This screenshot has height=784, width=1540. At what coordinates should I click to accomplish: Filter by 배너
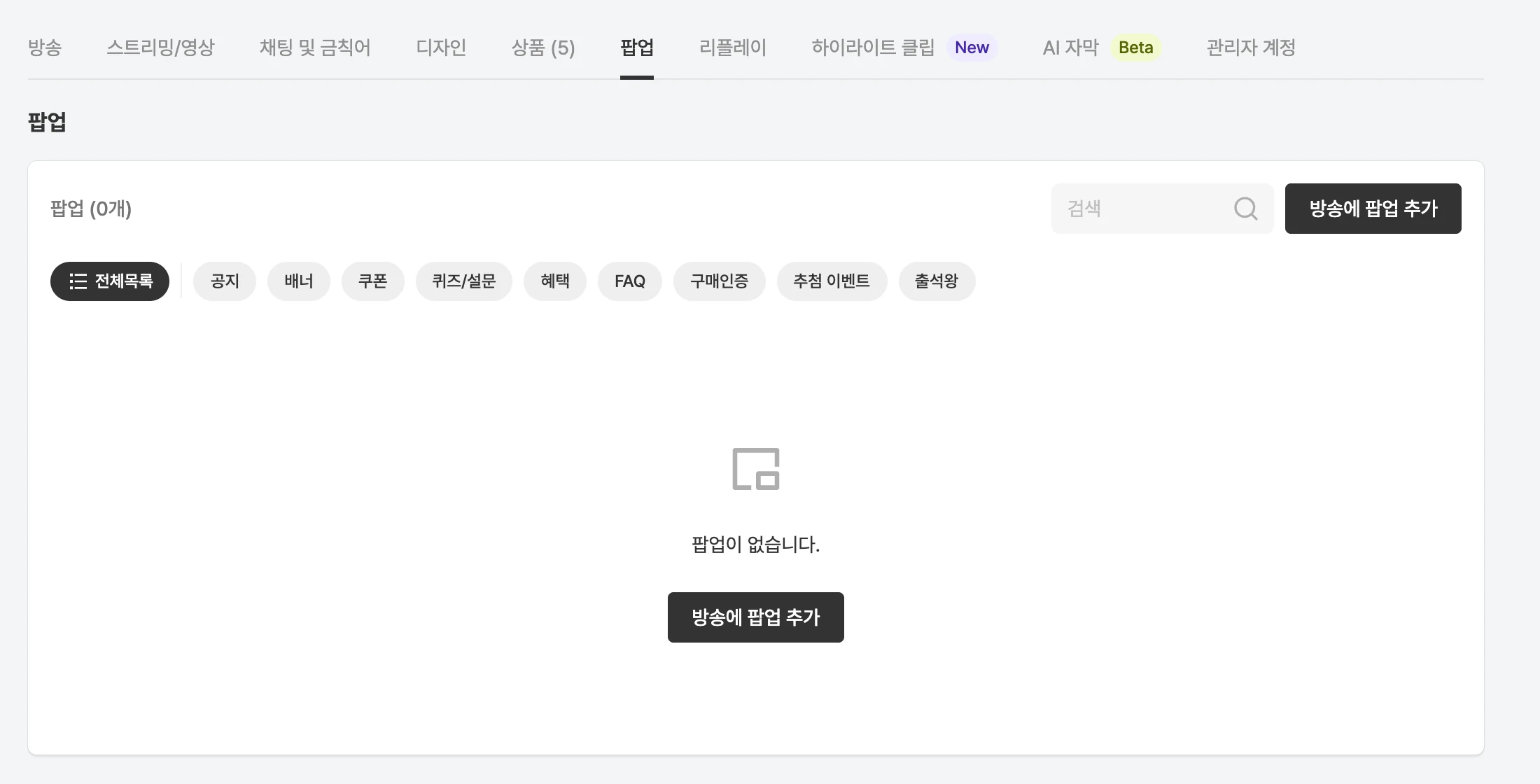tap(299, 281)
